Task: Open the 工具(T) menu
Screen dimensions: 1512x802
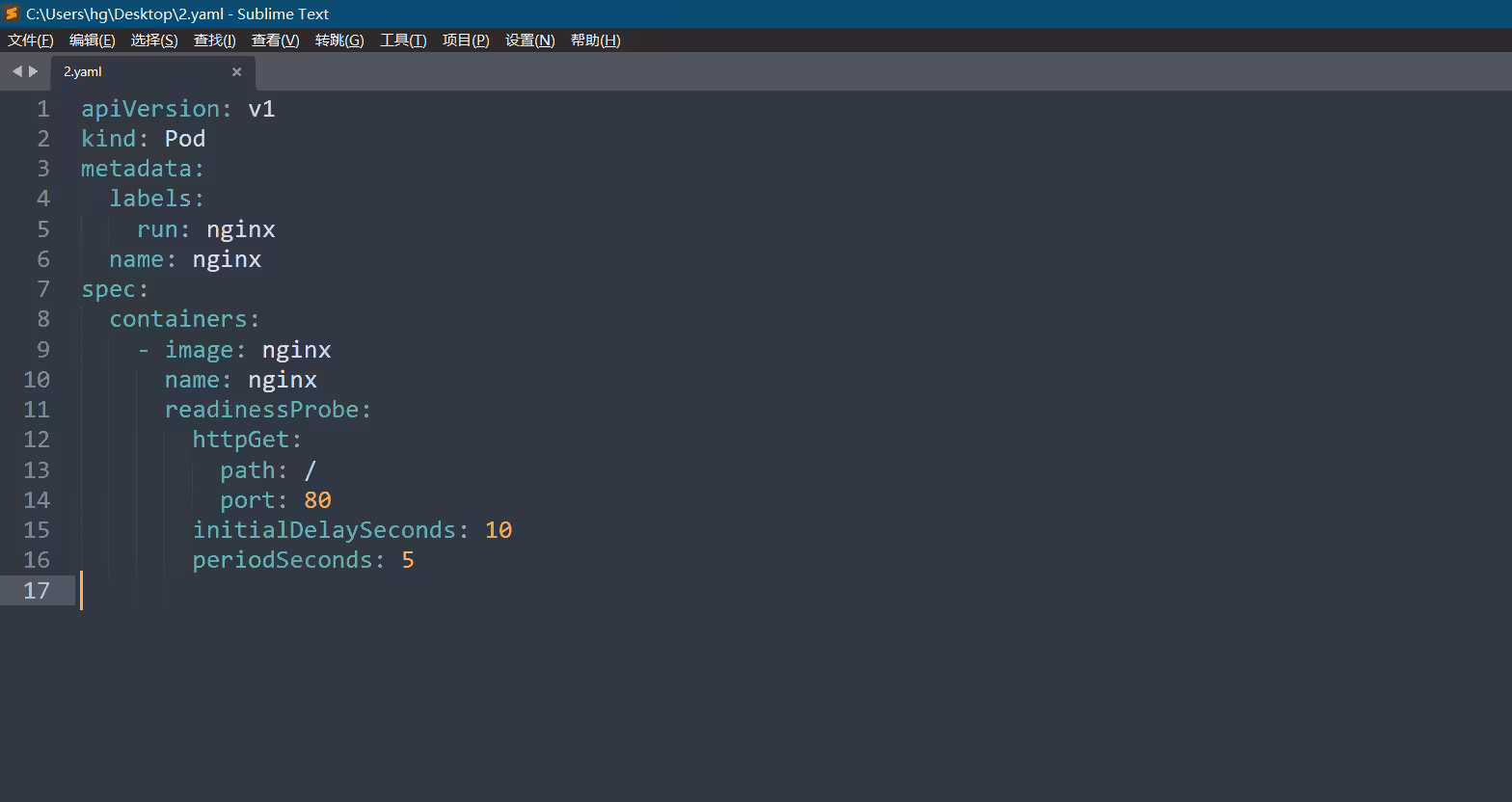Action: pyautogui.click(x=403, y=40)
